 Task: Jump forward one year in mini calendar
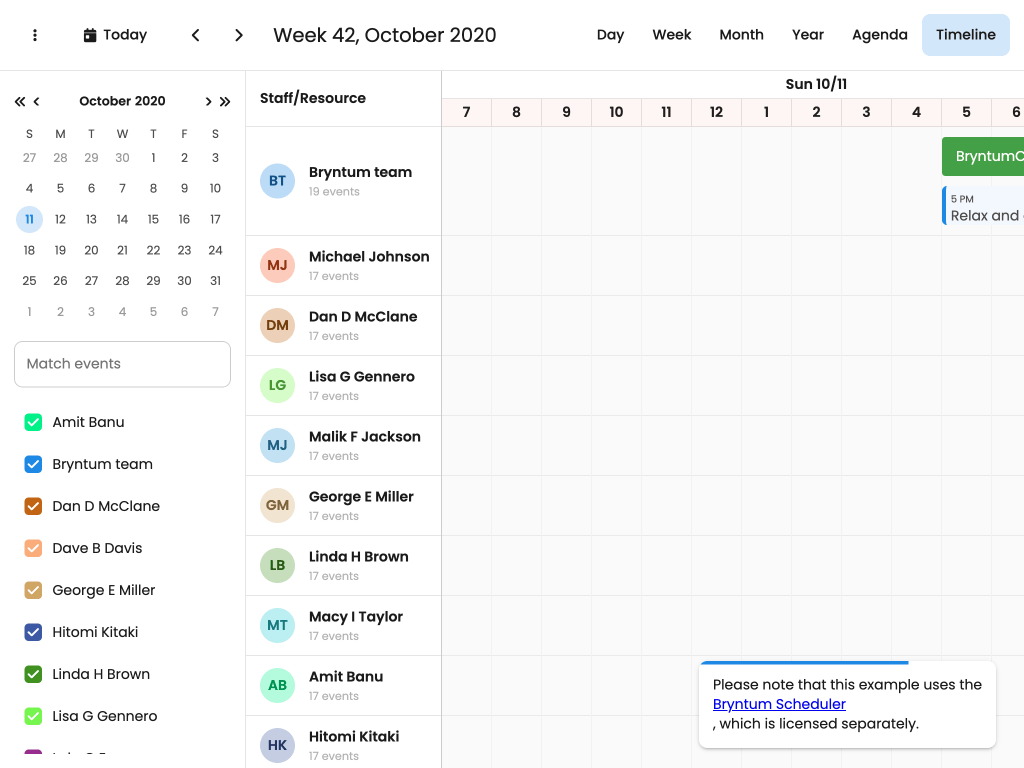(x=225, y=101)
